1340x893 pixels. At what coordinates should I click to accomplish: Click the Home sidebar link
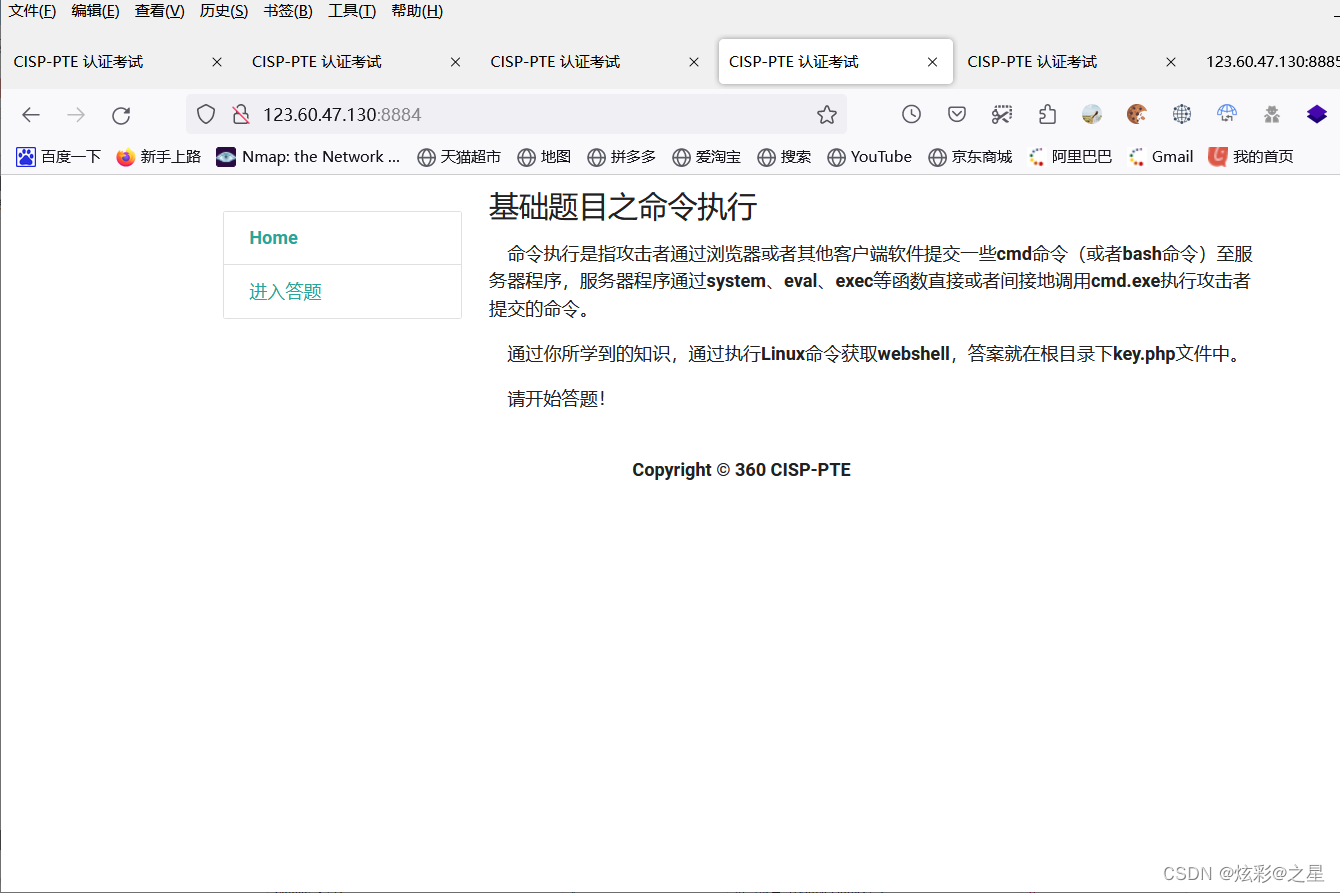click(273, 237)
